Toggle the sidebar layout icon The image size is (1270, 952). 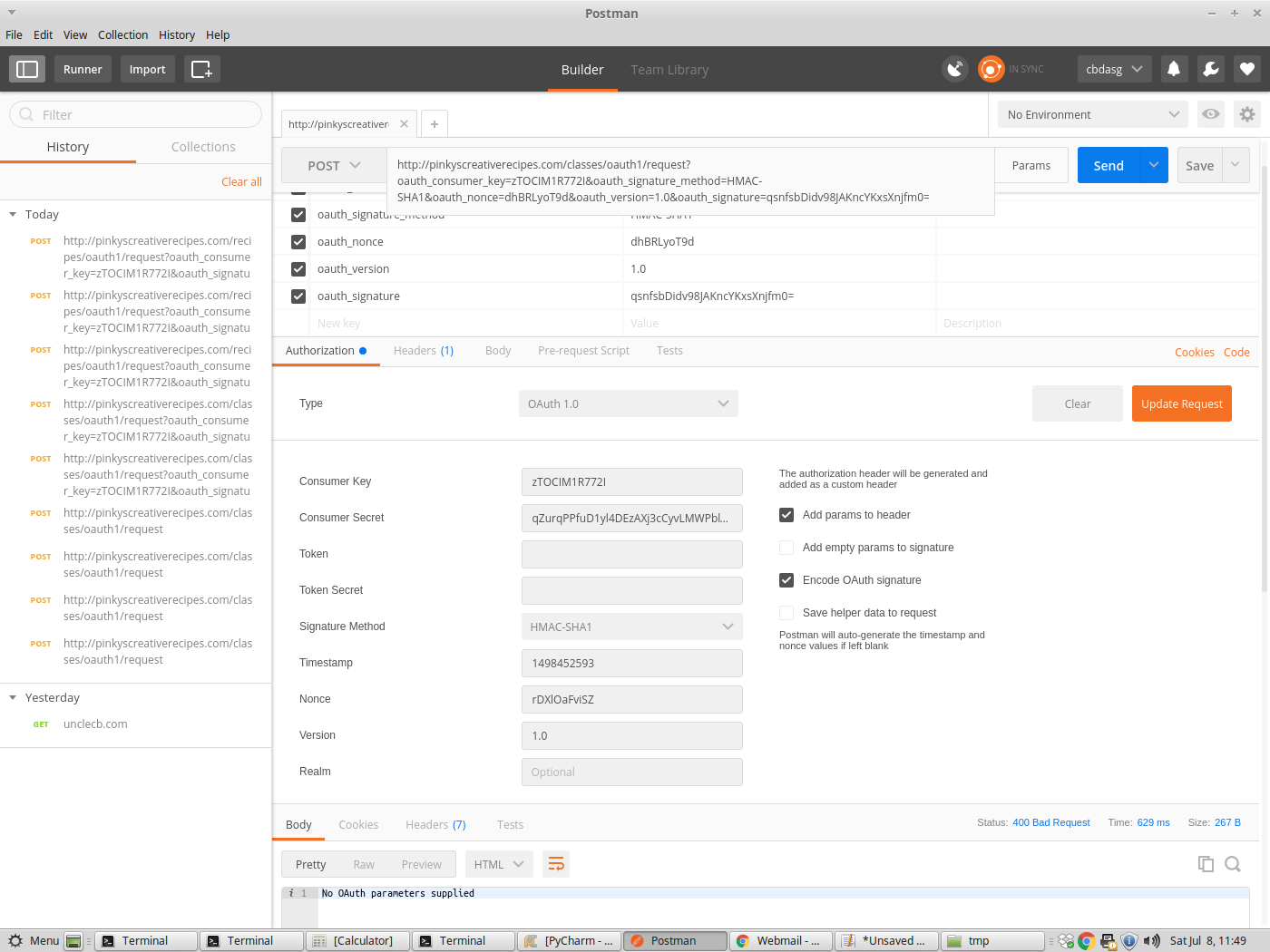[27, 68]
